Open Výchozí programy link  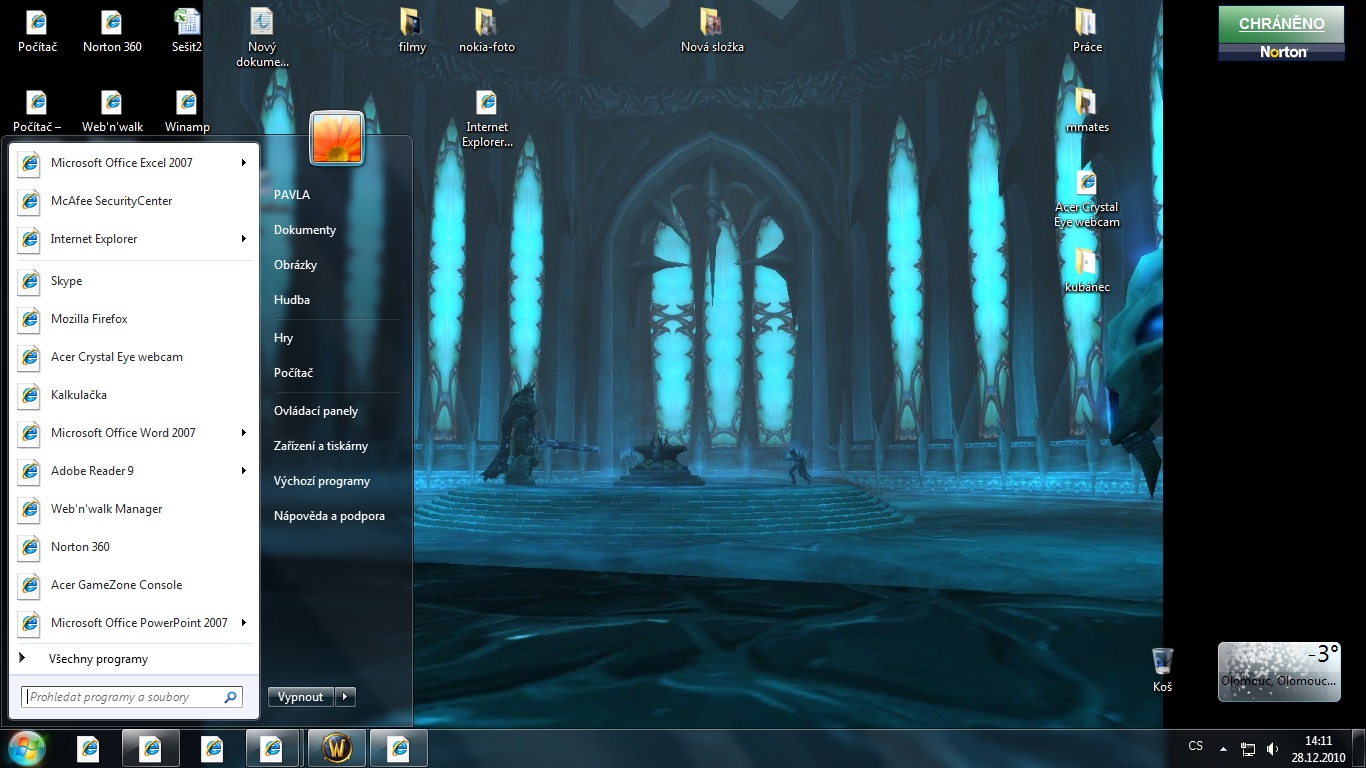click(322, 481)
